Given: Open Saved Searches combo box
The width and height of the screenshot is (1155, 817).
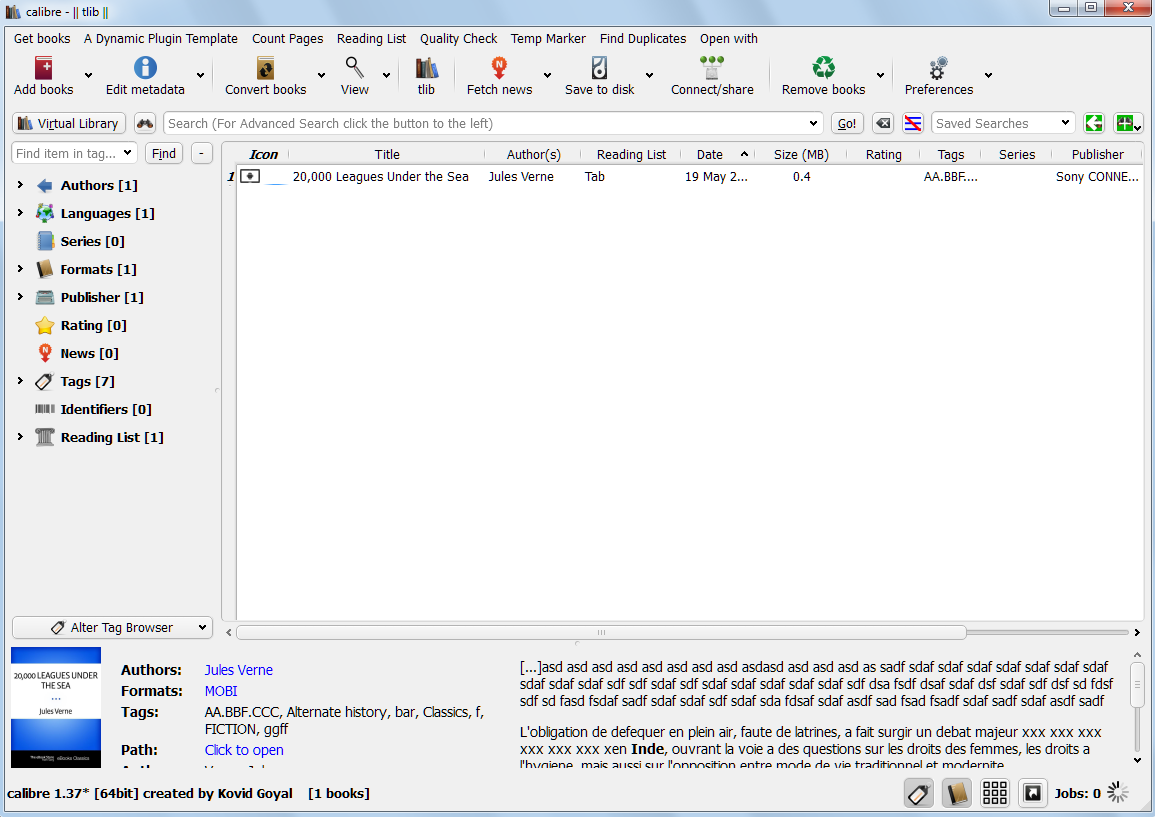Looking at the screenshot, I should (1003, 123).
